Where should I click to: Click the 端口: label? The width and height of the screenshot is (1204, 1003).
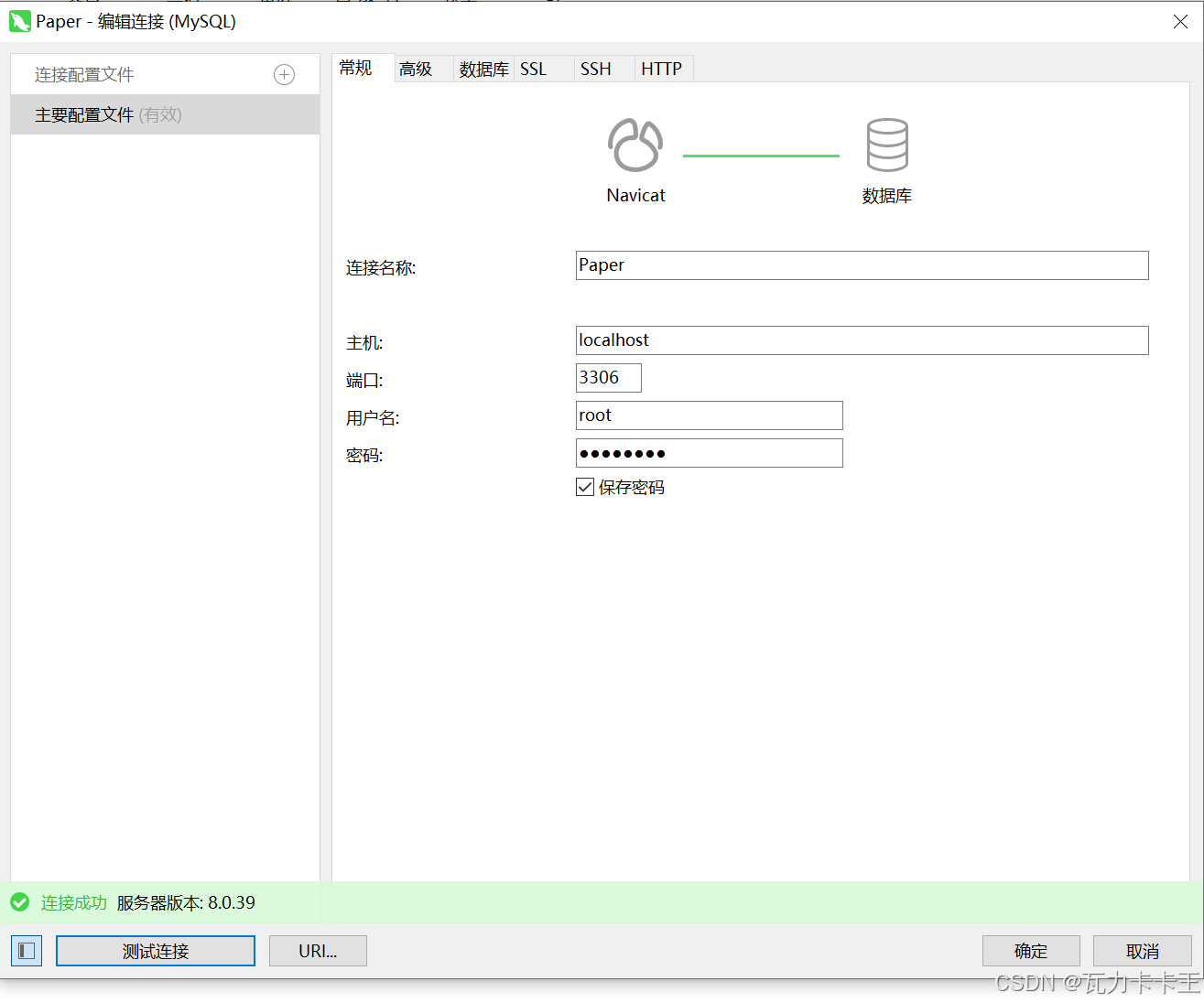click(x=364, y=381)
